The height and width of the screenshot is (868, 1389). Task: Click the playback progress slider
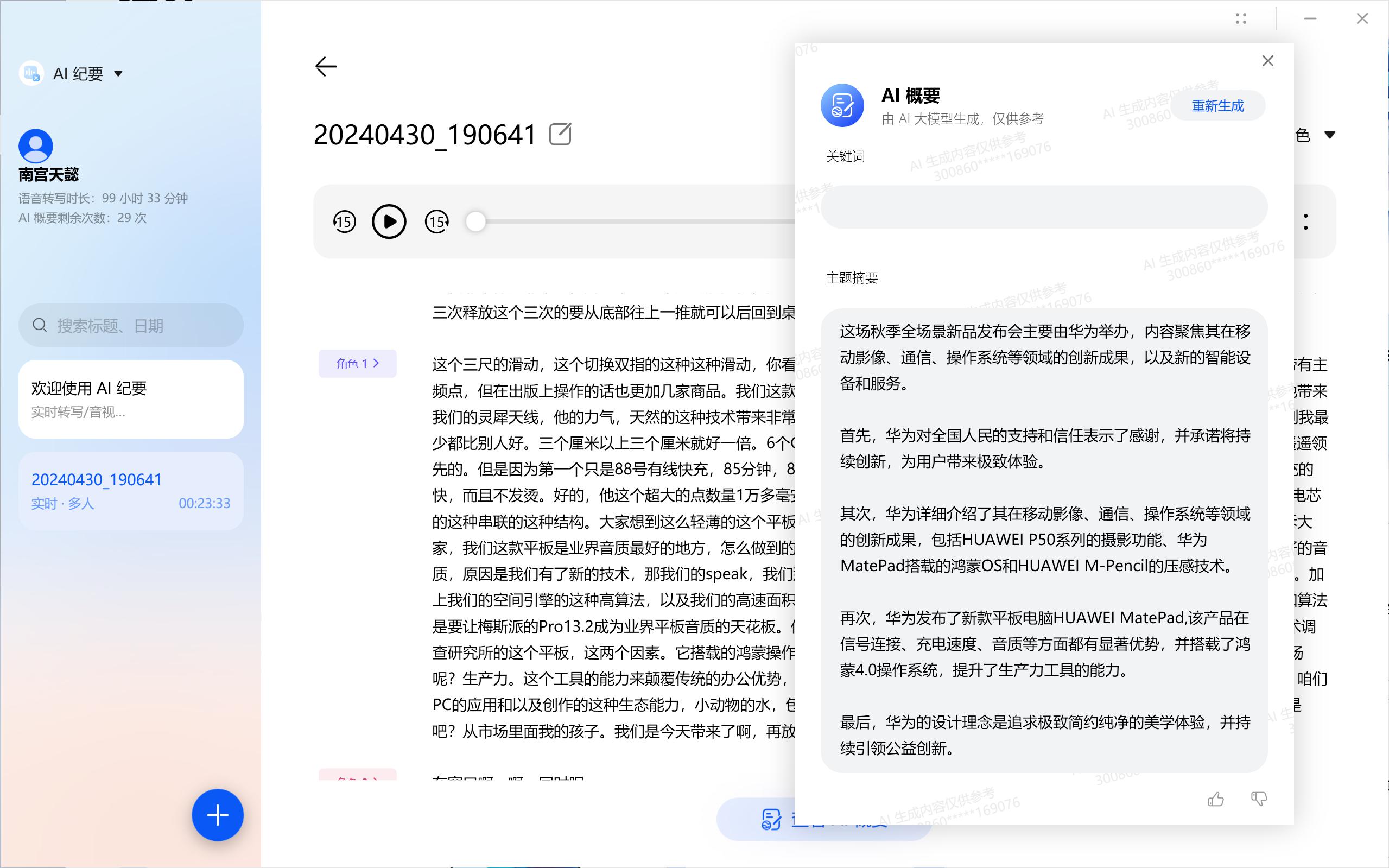point(475,221)
